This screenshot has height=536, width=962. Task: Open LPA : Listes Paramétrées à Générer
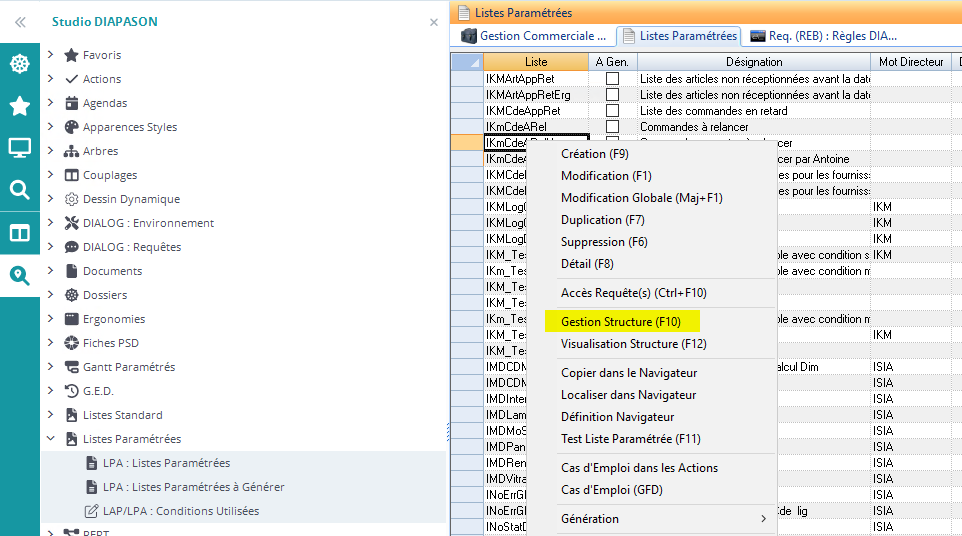(193, 487)
